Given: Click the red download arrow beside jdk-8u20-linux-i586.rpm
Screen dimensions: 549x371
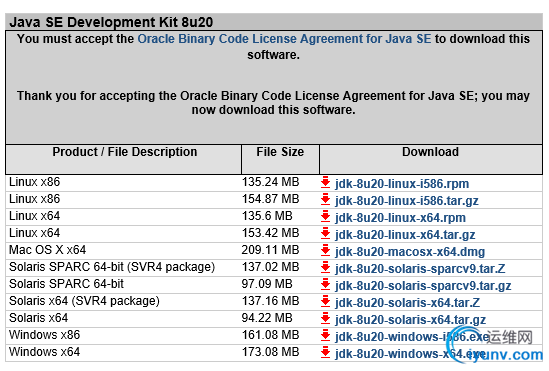Looking at the screenshot, I should (x=326, y=183).
